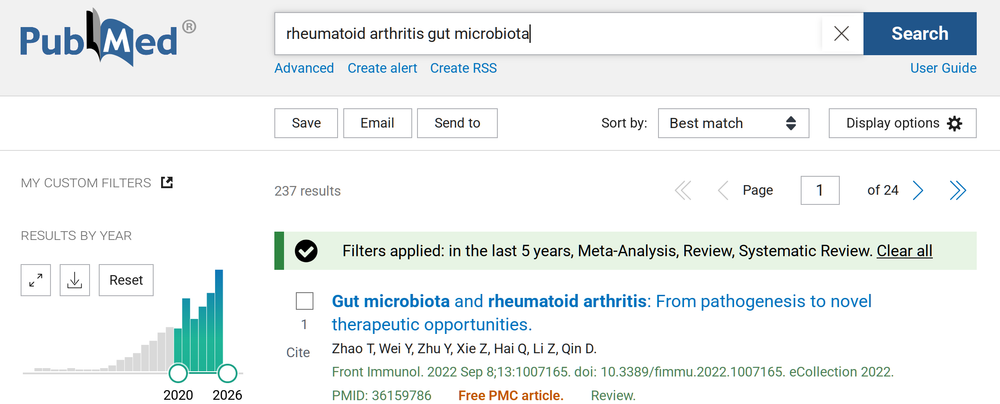This screenshot has width=1000, height=404.
Task: Open the Display options menu
Action: tap(902, 123)
